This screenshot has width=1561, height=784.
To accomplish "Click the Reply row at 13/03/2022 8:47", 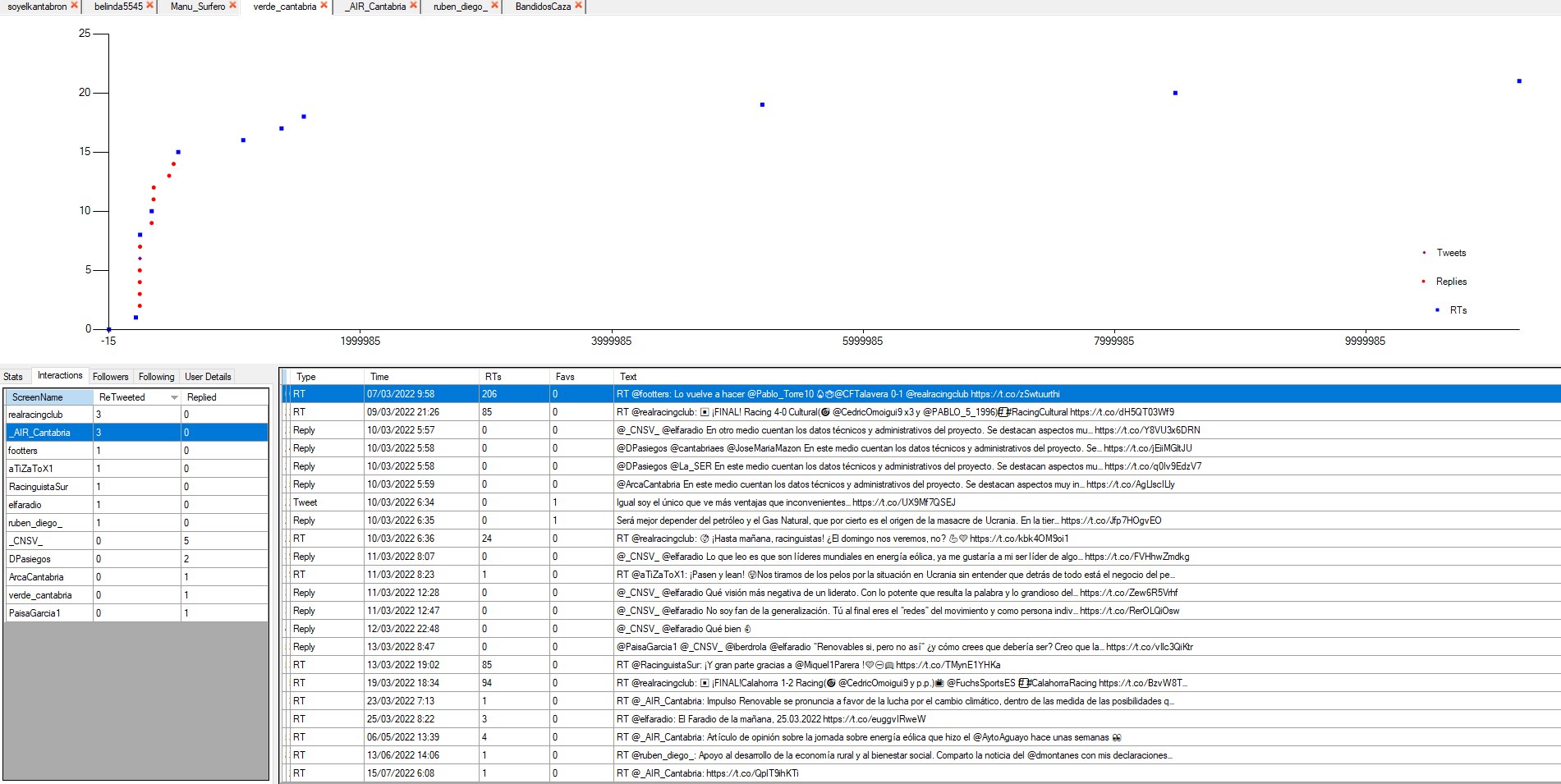I will point(920,647).
